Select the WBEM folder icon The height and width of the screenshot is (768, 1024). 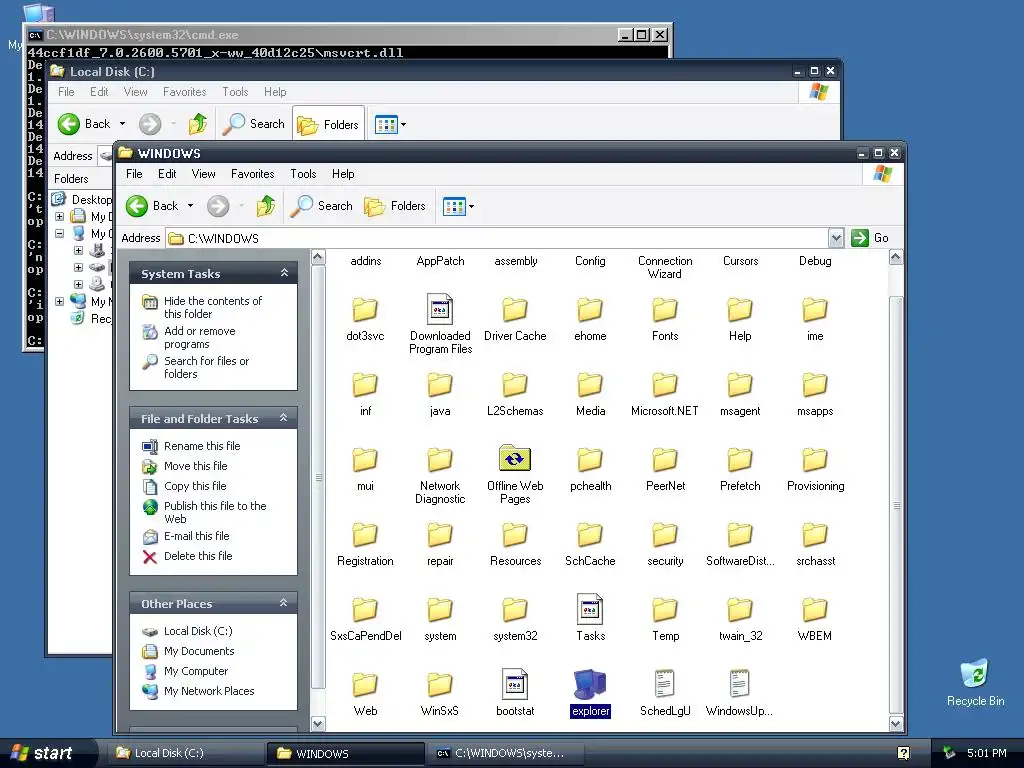pyautogui.click(x=815, y=611)
